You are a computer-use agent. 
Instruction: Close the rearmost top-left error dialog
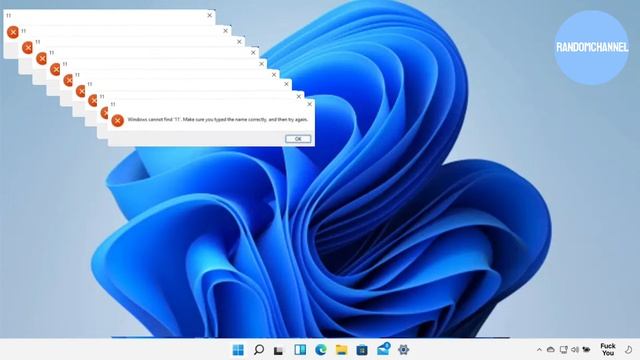(x=209, y=15)
